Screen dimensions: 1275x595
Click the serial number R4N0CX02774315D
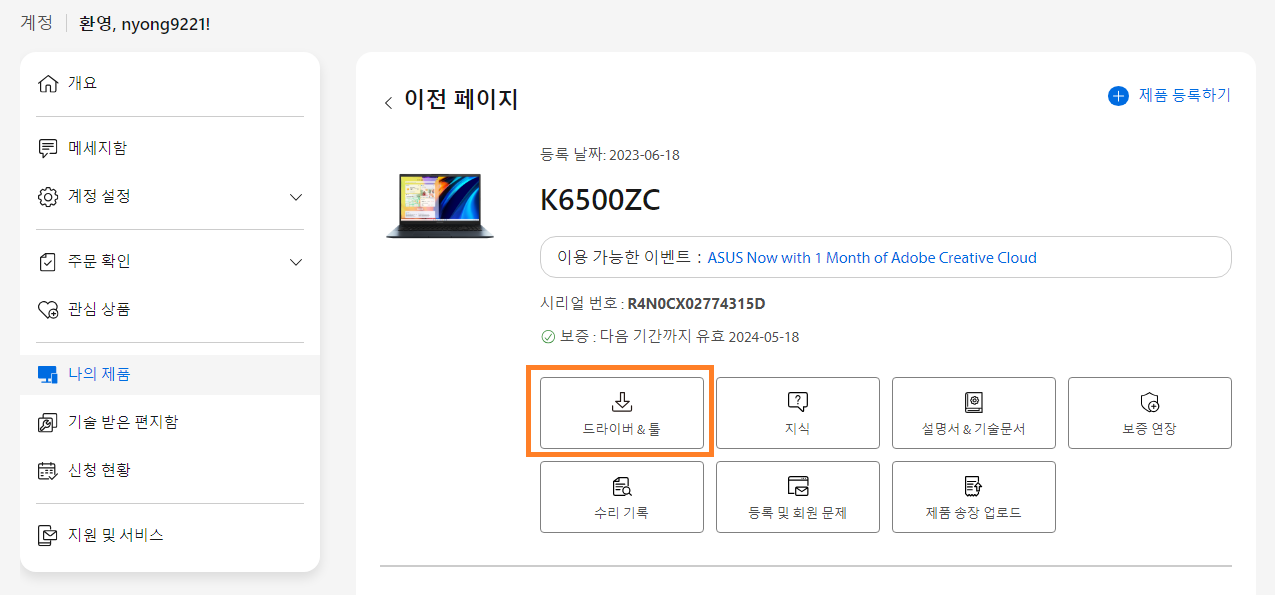(x=697, y=304)
